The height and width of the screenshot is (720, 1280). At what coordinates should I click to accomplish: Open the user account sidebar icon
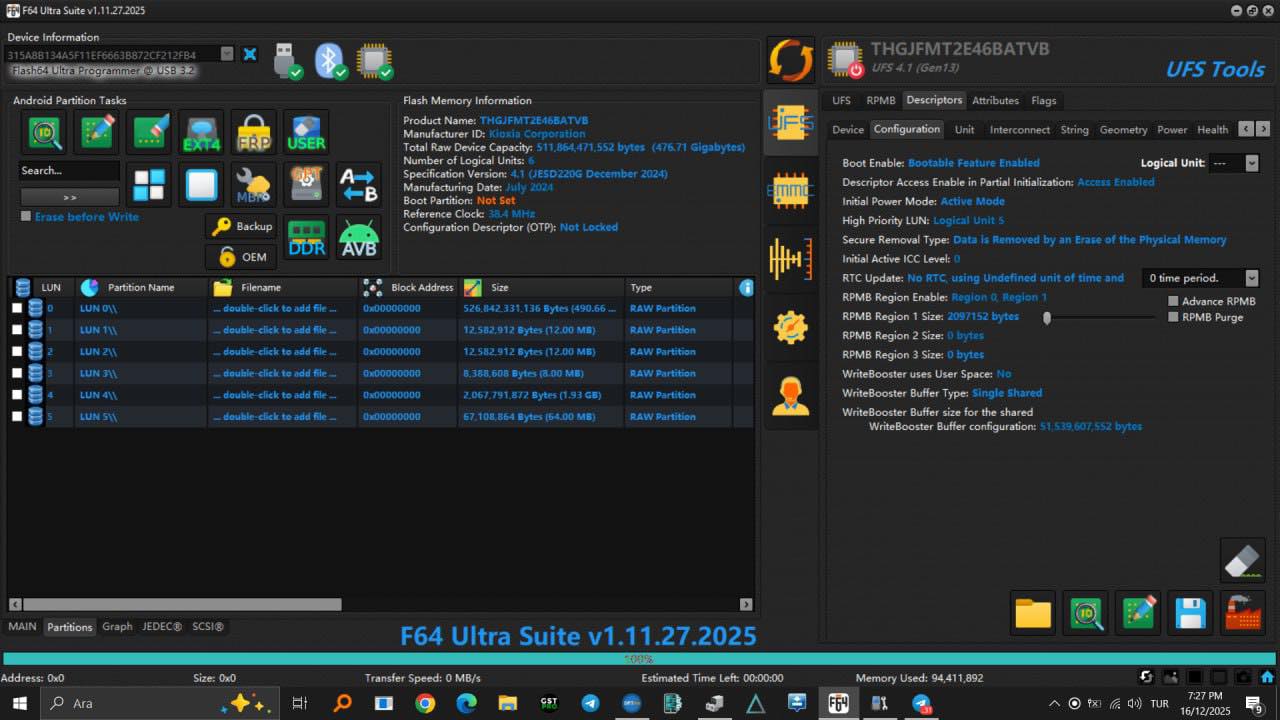[790, 396]
